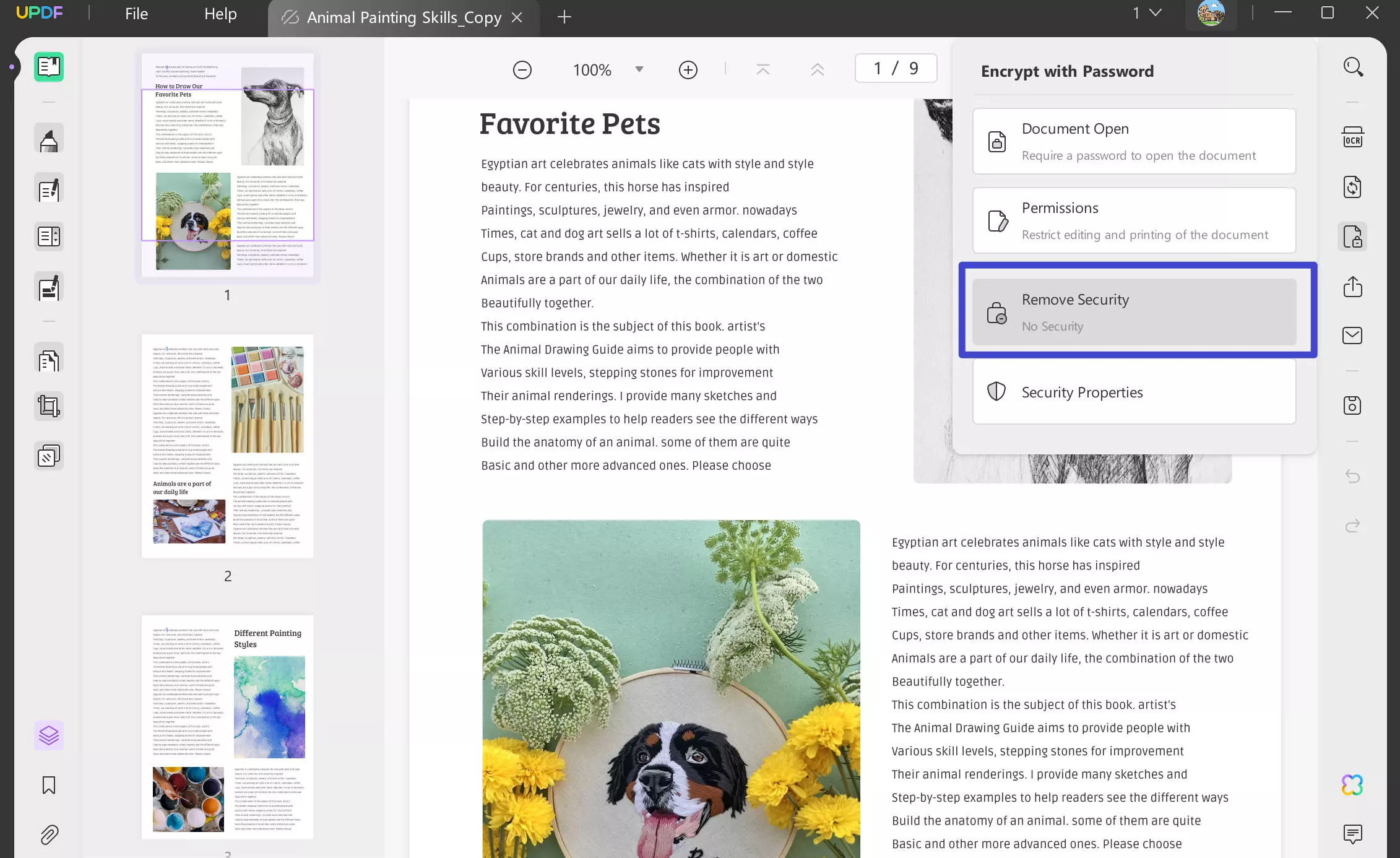
Task: Select page 1 thumbnail
Action: click(228, 165)
